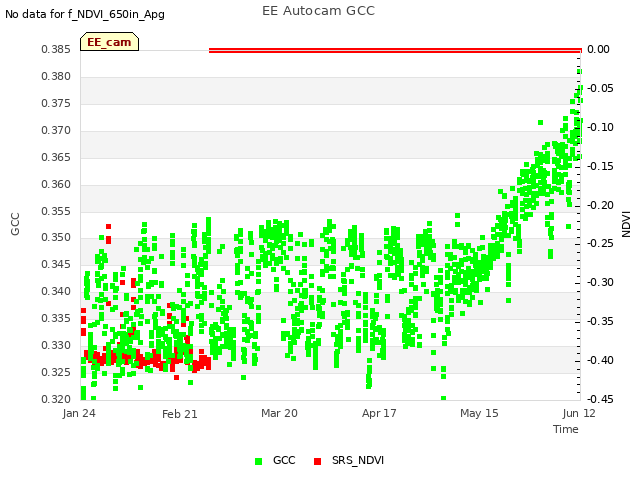
Task: Click the red horizontal line at NDVI 0.00
Action: point(395,50)
